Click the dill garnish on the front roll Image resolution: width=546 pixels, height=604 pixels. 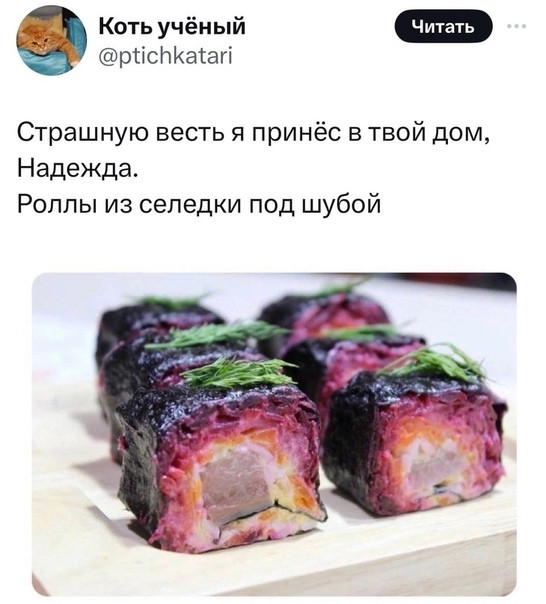point(239,372)
